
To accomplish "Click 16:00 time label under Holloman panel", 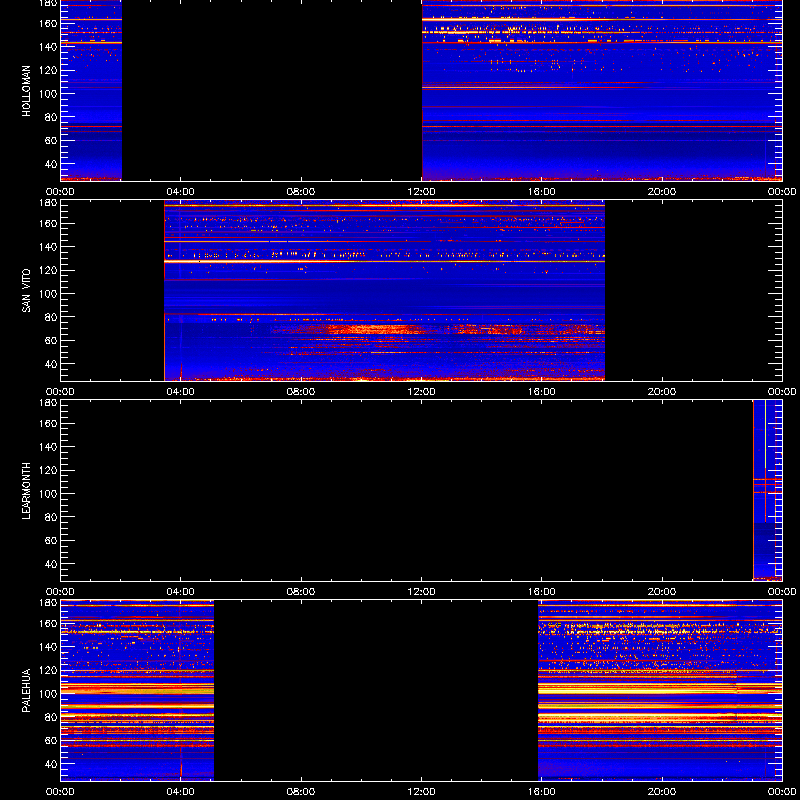I will [541, 192].
